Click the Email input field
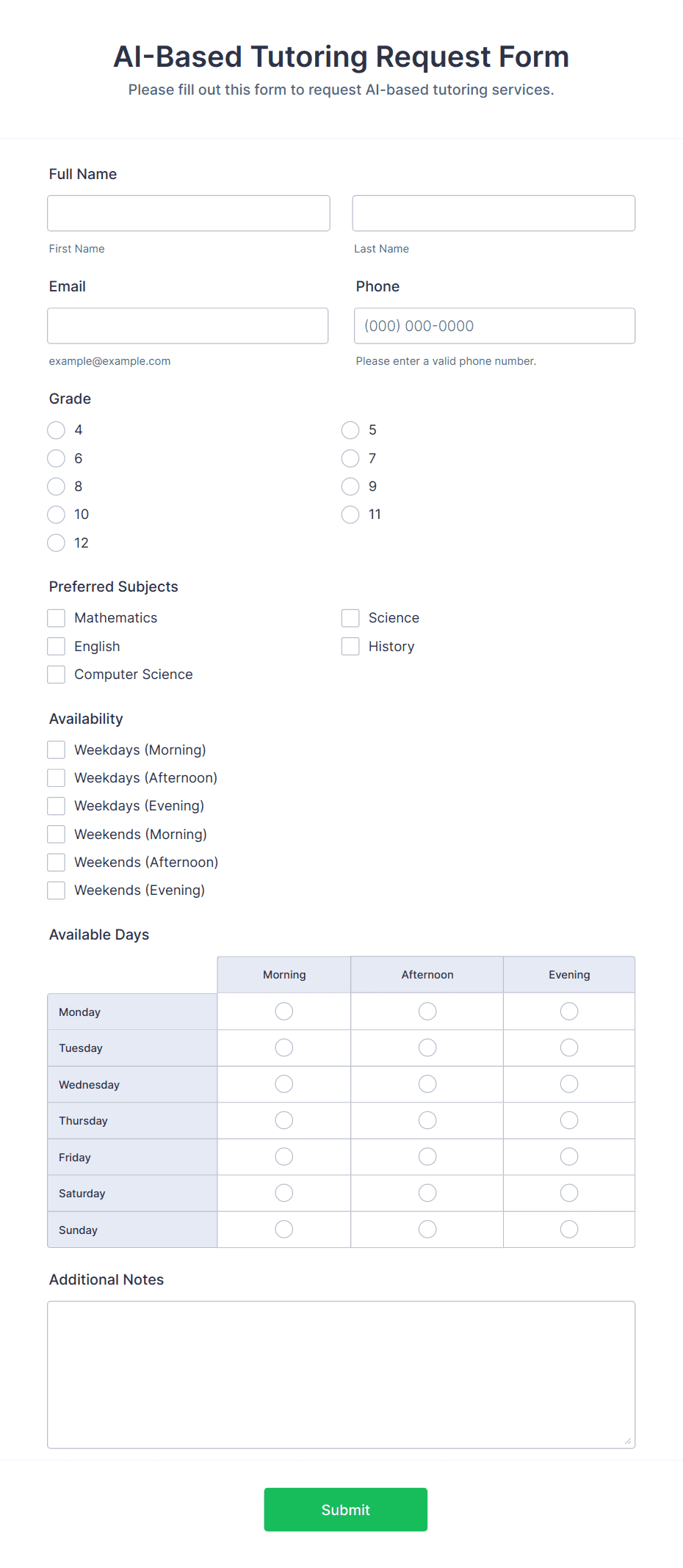The image size is (683, 1568). [188, 325]
